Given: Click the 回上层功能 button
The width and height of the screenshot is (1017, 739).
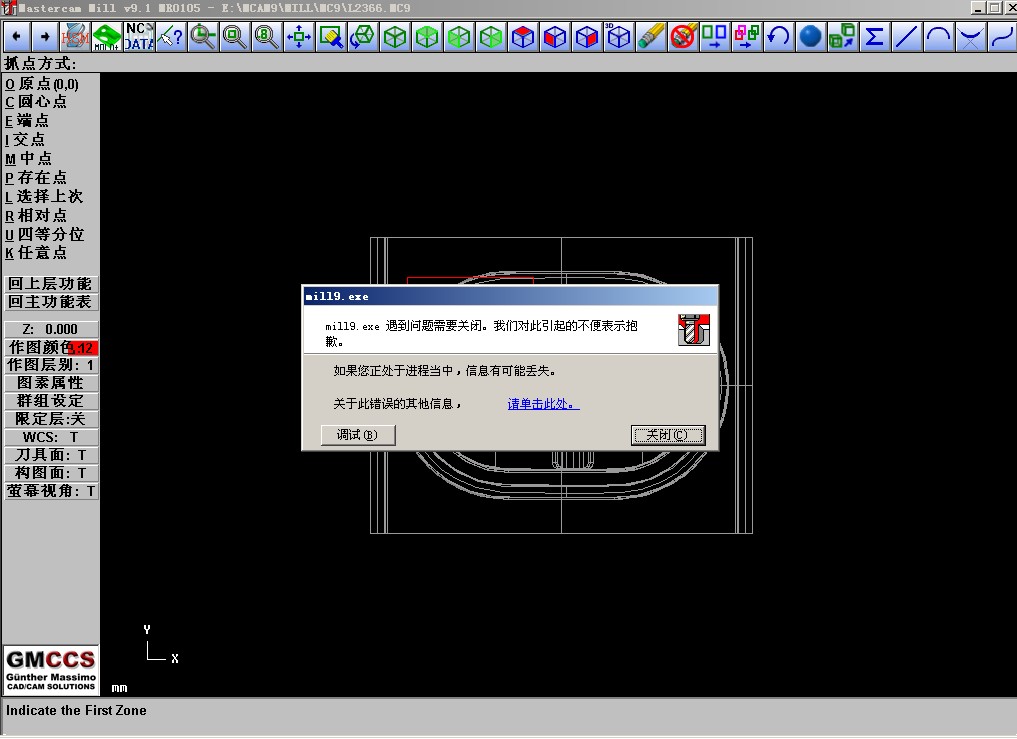Looking at the screenshot, I should [51, 284].
